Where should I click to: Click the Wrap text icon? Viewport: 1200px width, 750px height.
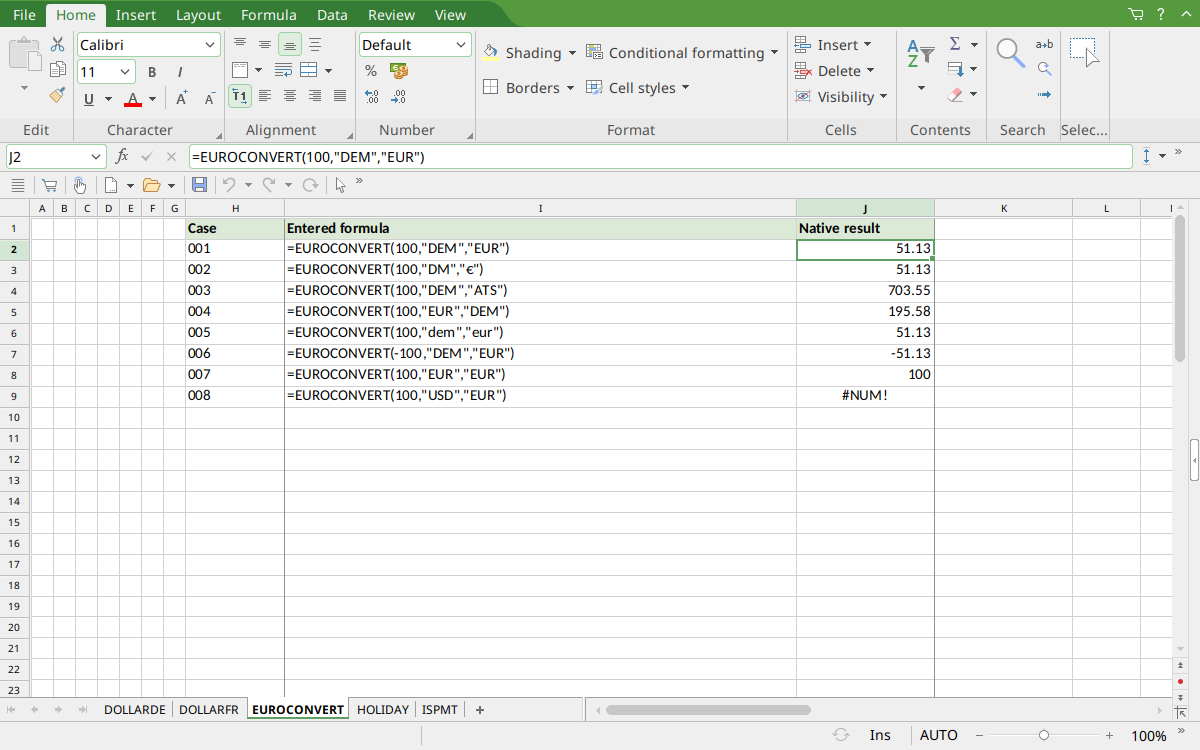click(283, 70)
